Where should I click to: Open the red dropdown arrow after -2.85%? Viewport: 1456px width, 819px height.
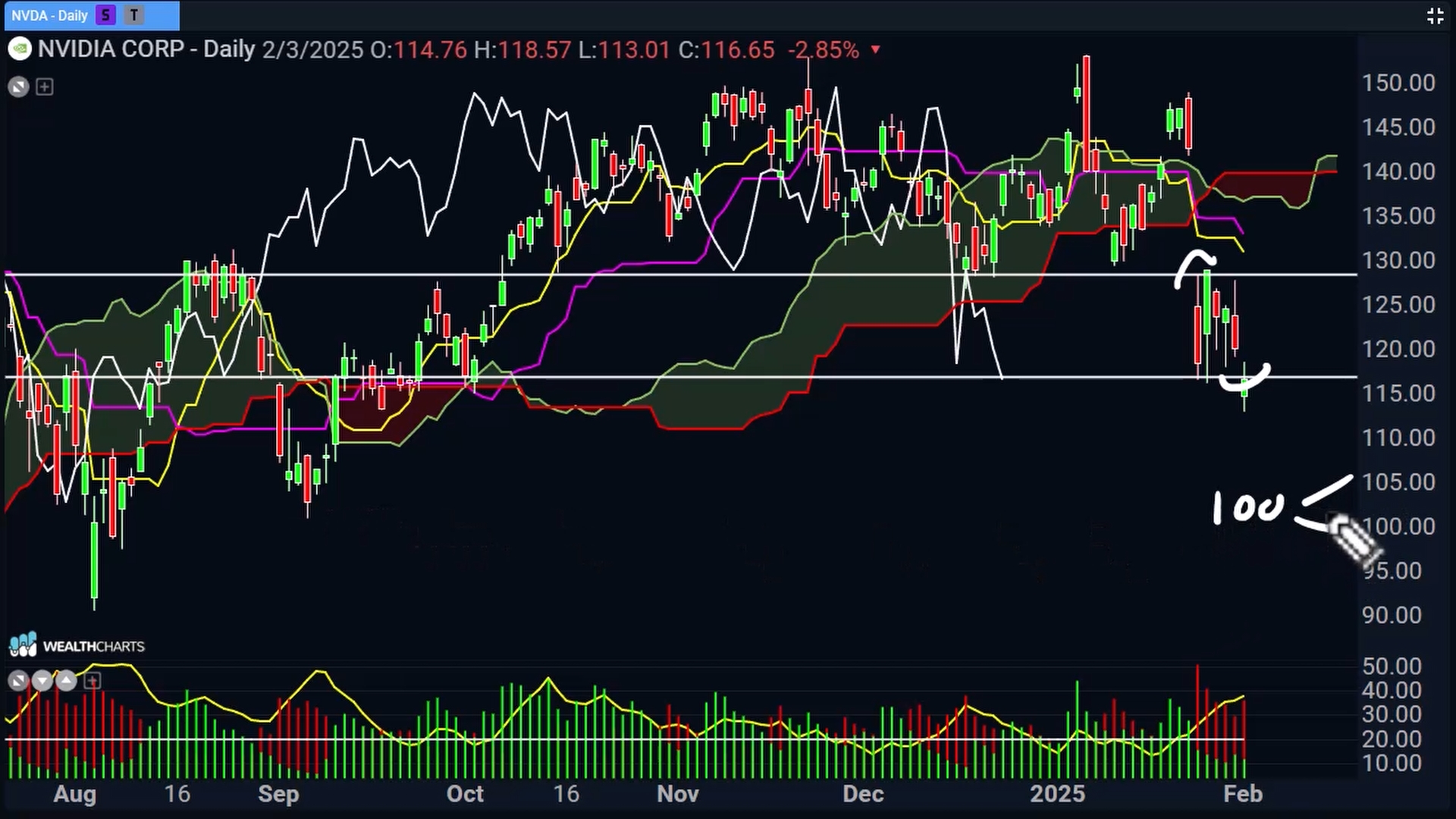(875, 50)
